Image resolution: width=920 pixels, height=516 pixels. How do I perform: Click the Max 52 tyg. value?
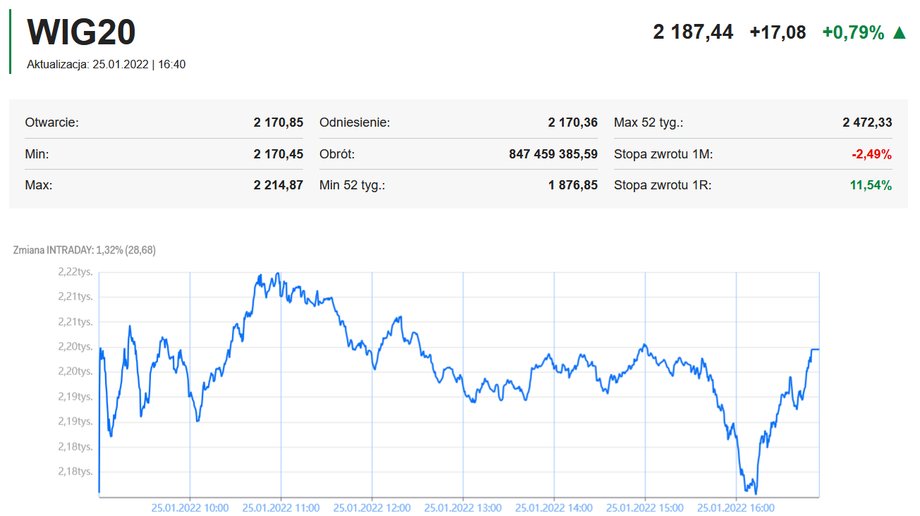[867, 123]
